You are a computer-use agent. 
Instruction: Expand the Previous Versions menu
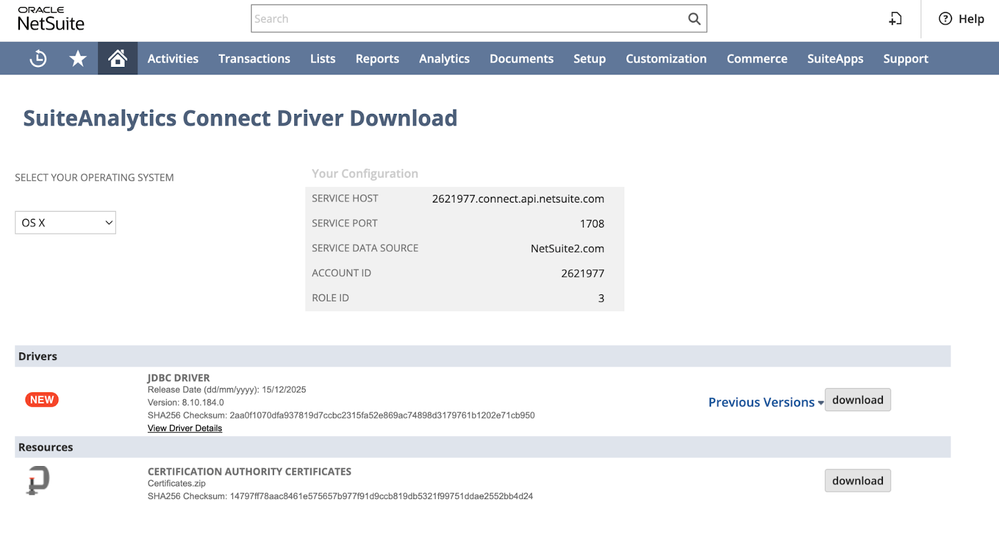[766, 402]
